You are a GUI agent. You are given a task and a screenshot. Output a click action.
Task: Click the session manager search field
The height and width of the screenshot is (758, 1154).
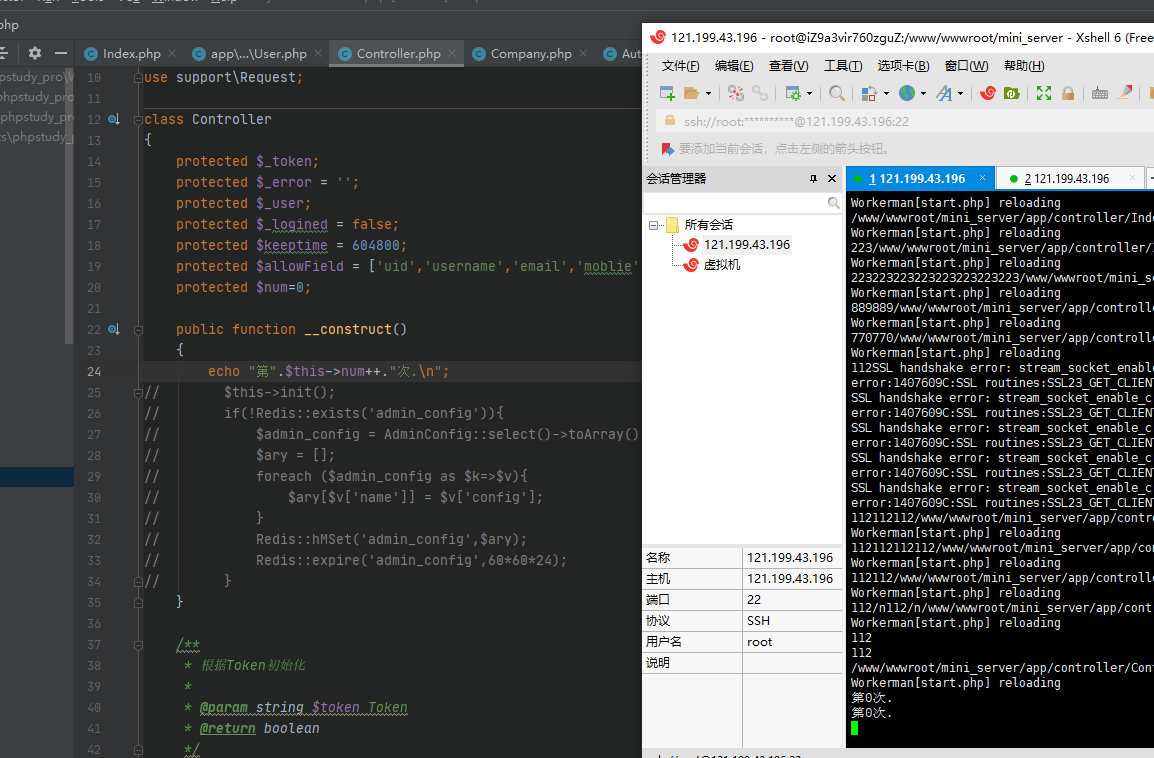pyautogui.click(x=734, y=202)
